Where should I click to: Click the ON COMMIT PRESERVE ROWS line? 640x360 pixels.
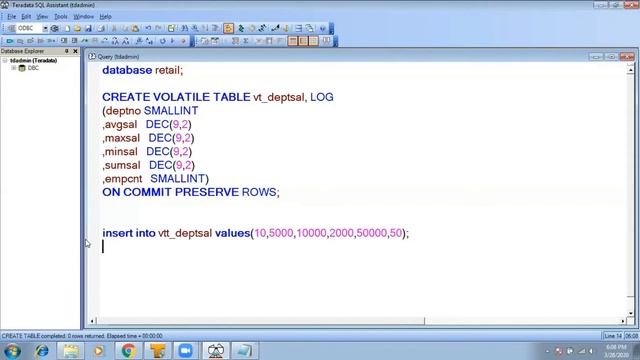click(x=191, y=192)
